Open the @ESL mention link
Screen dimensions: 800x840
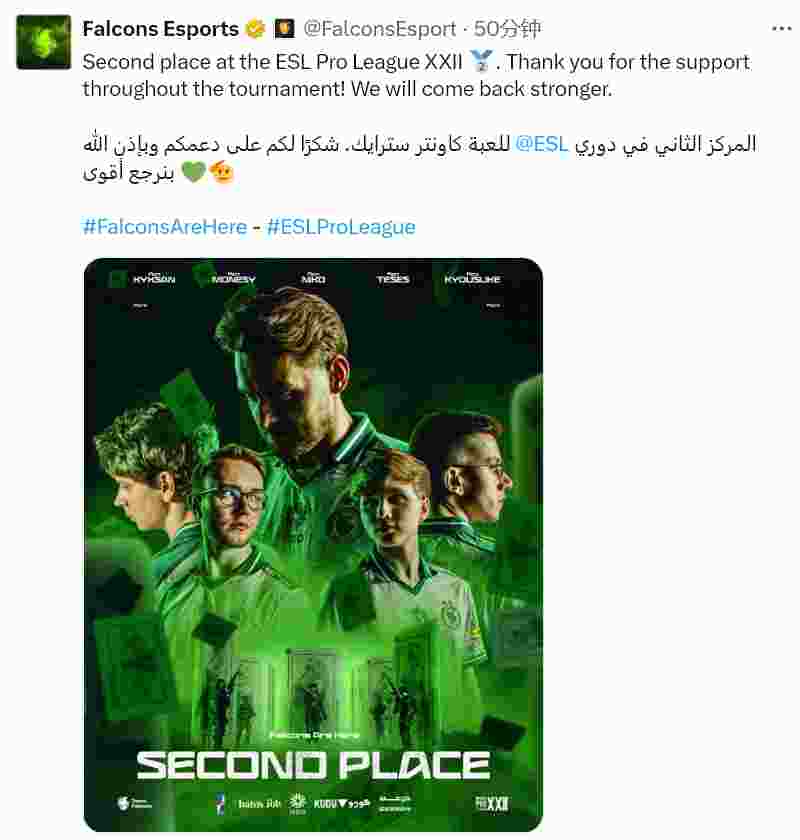pos(541,144)
